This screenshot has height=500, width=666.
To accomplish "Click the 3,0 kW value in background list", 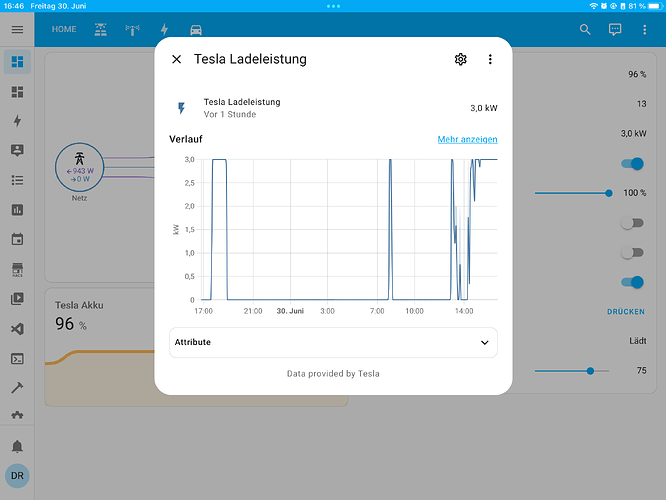I will coord(633,133).
